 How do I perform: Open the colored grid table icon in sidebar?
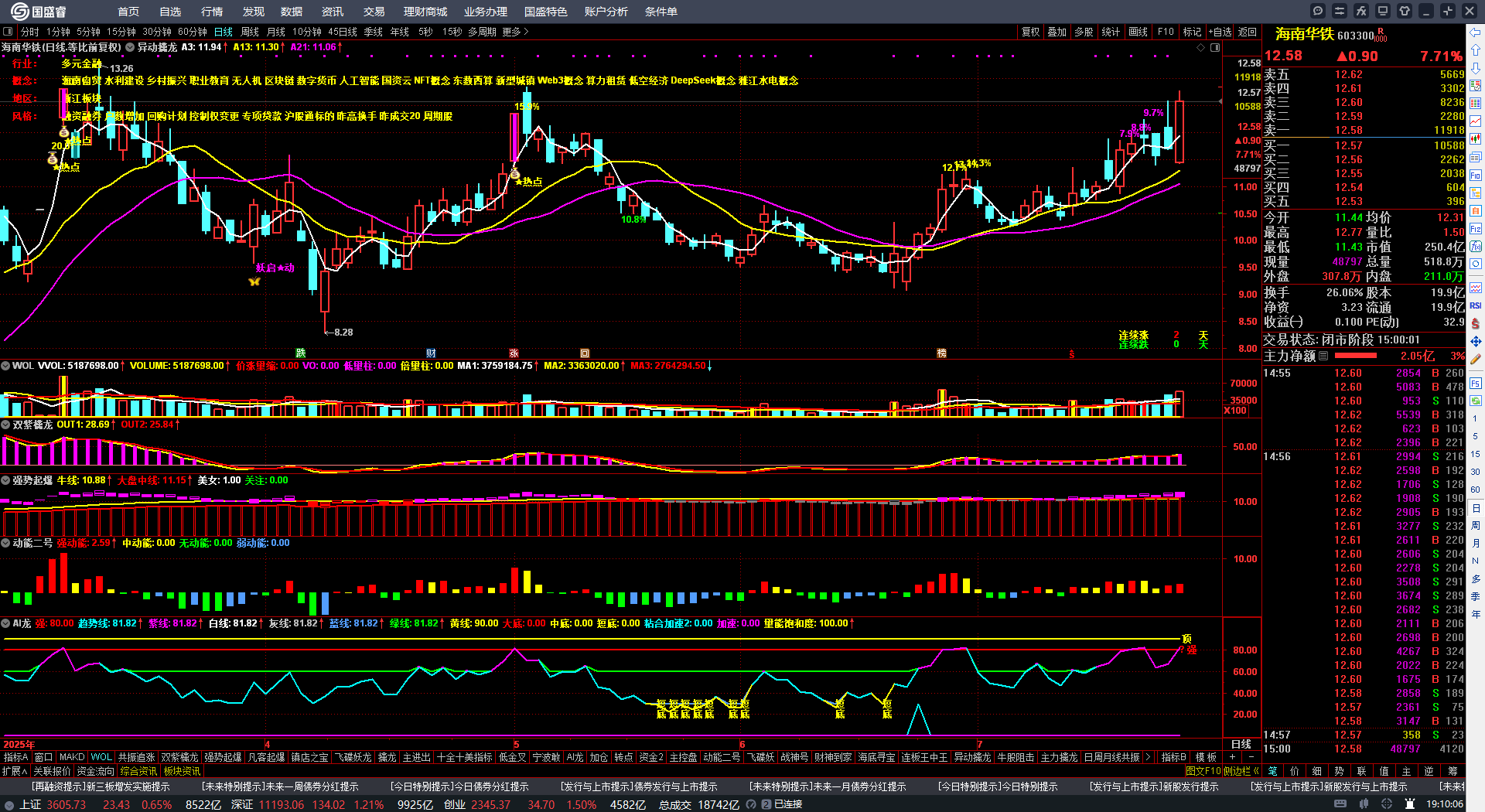click(1476, 104)
